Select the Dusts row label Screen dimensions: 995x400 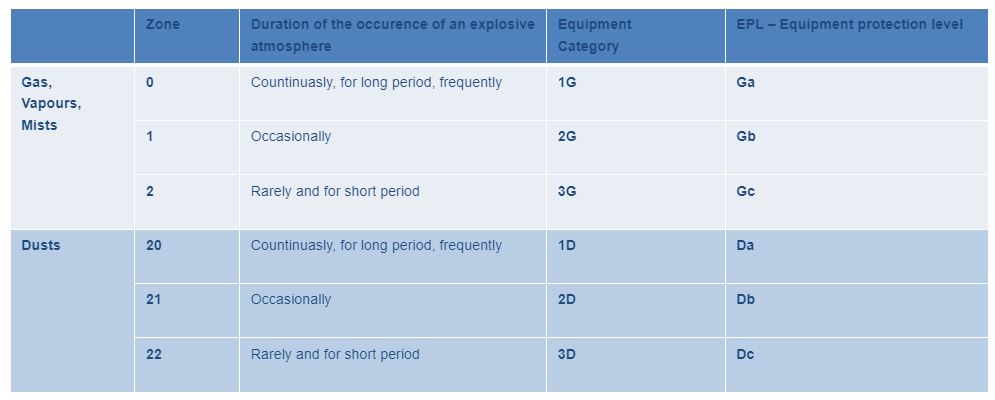[x=41, y=245]
